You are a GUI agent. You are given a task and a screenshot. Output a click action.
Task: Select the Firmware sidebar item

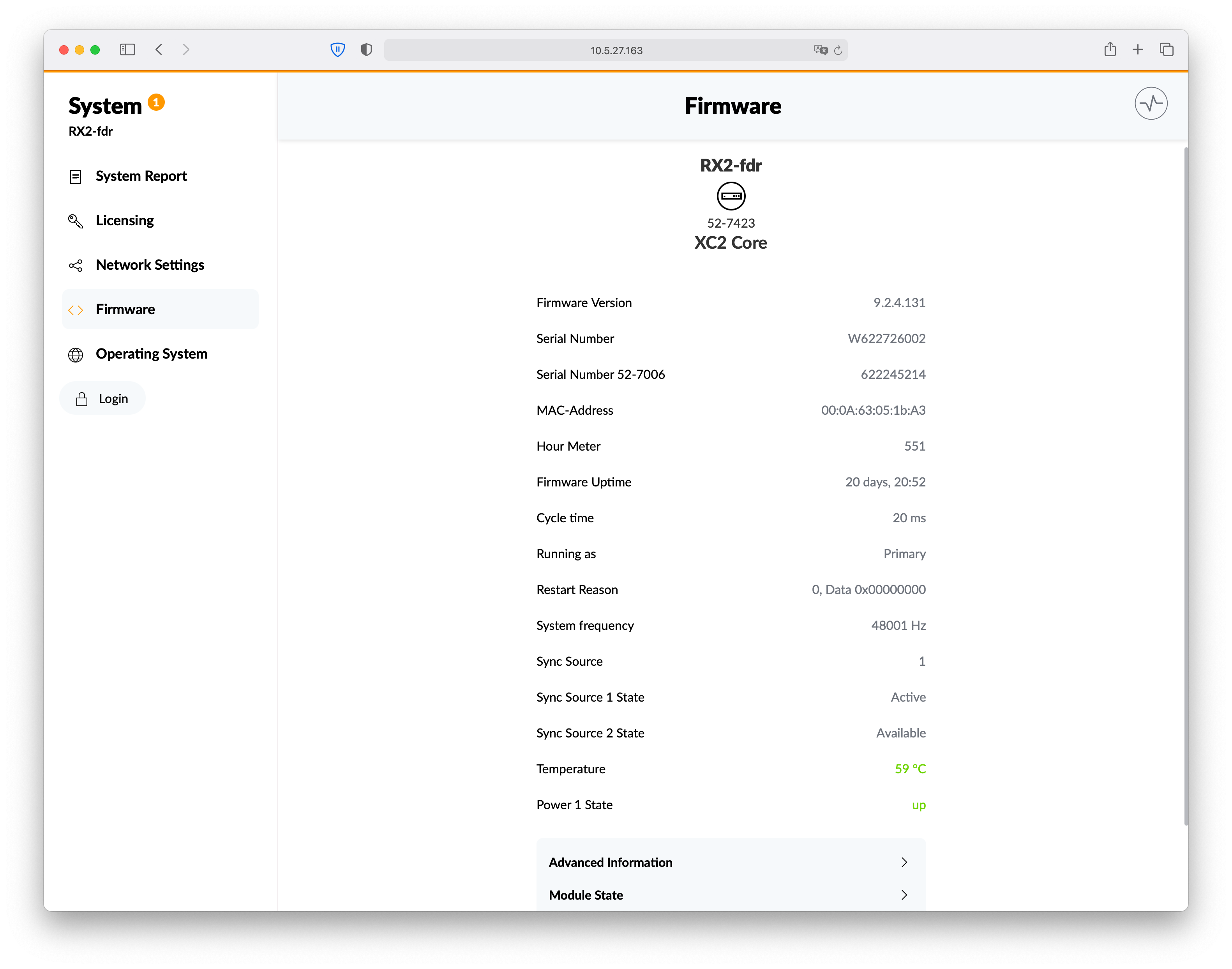coord(160,309)
